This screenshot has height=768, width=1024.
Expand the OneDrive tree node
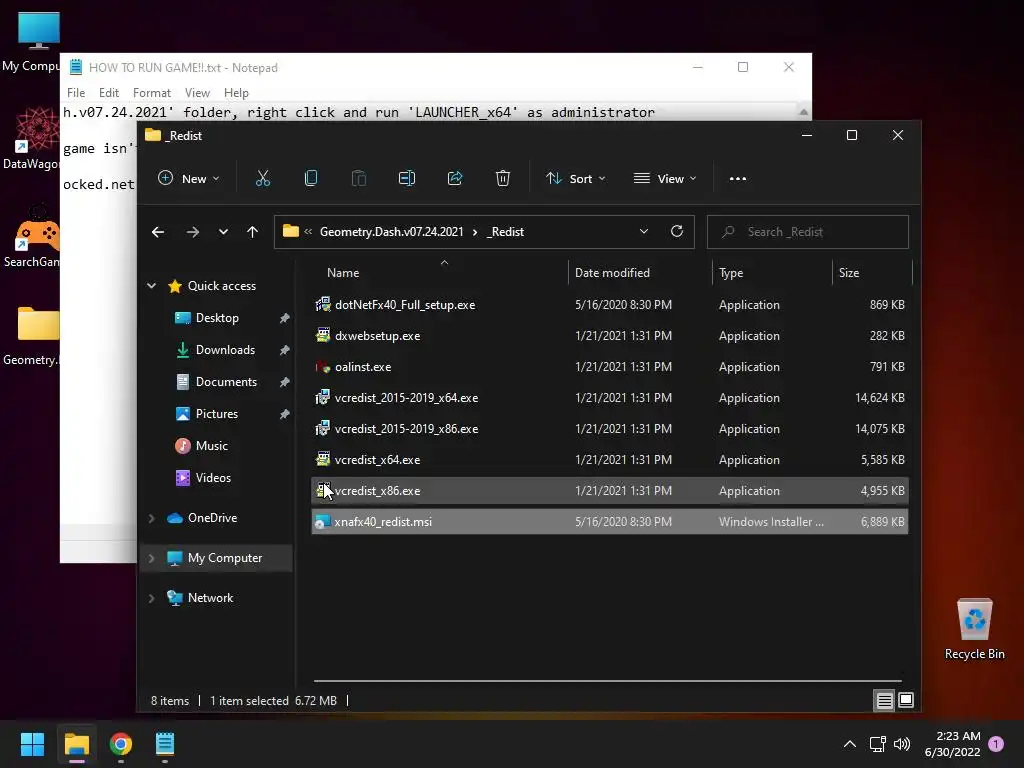click(x=152, y=518)
